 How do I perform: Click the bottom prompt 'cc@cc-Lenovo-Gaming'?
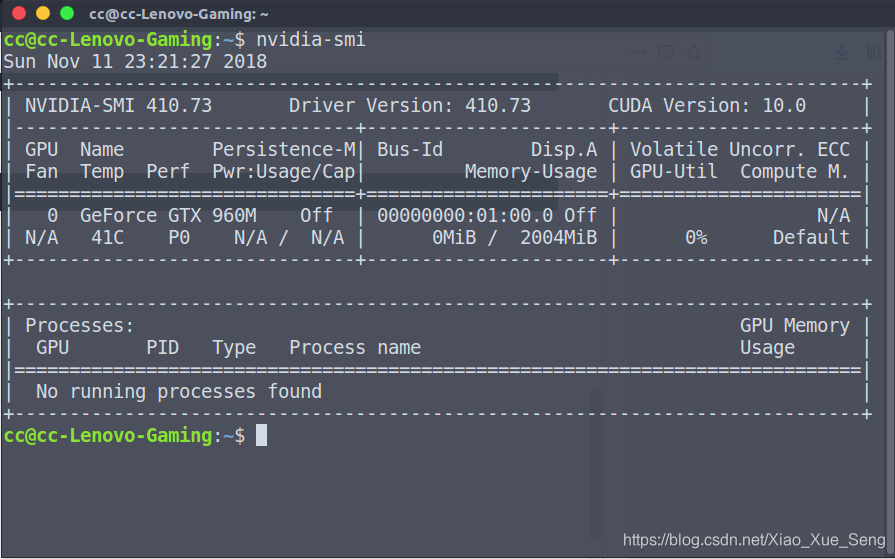click(108, 436)
